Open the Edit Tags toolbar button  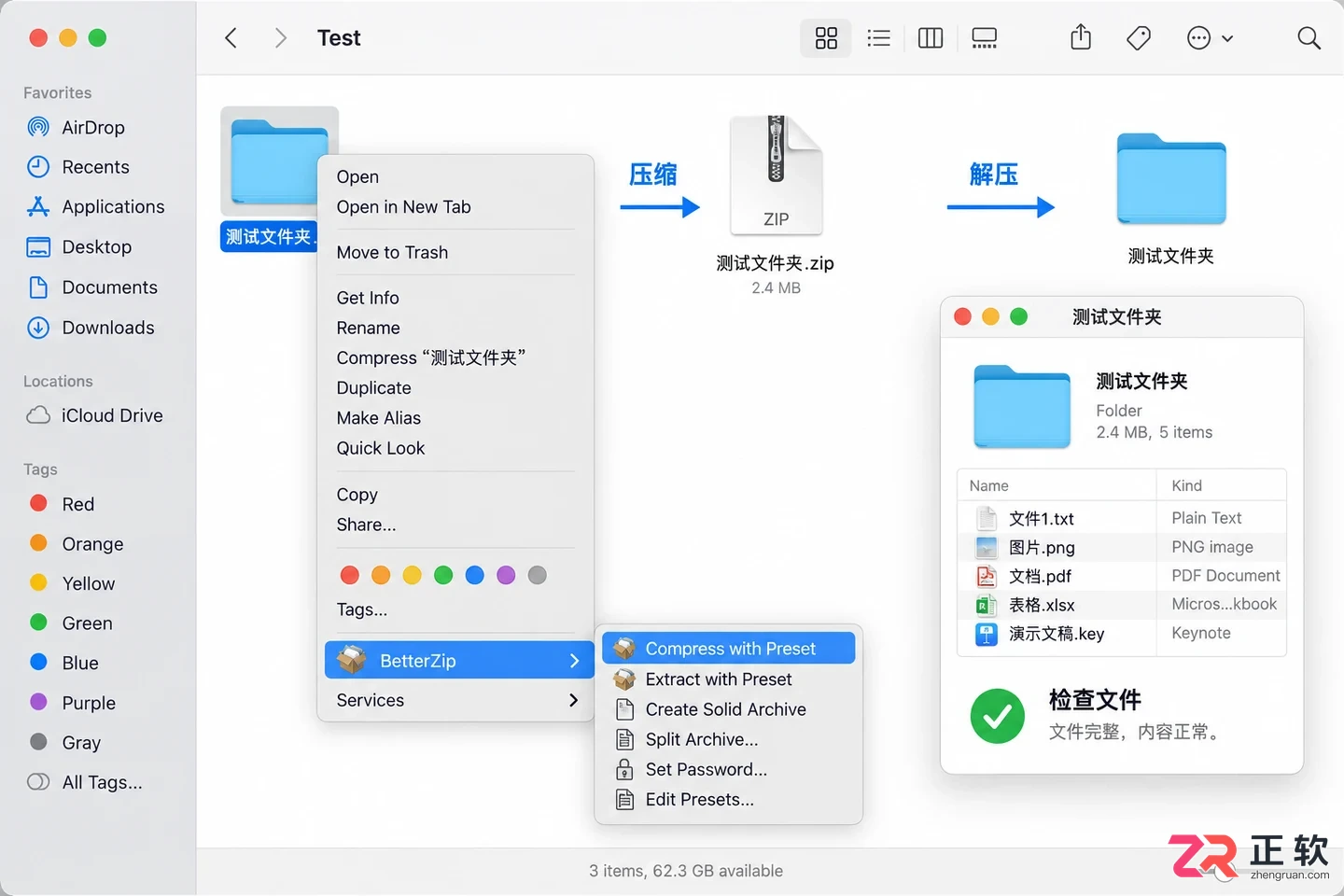click(x=1139, y=38)
